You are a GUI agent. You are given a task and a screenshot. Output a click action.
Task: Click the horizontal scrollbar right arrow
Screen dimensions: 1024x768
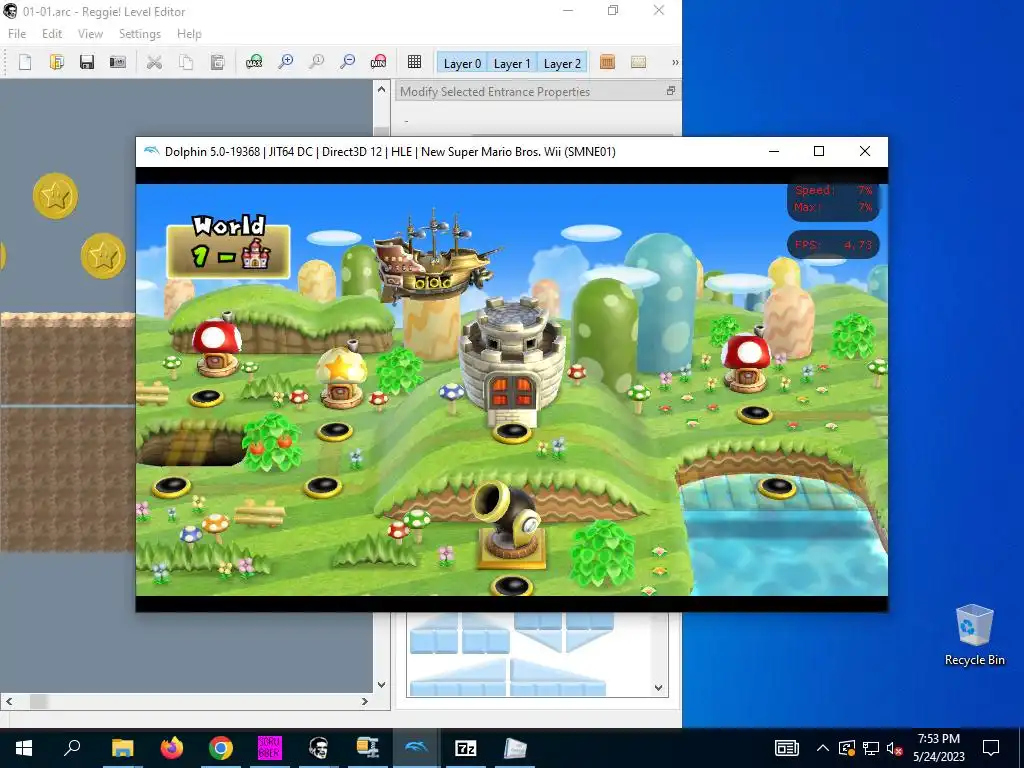pos(365,701)
